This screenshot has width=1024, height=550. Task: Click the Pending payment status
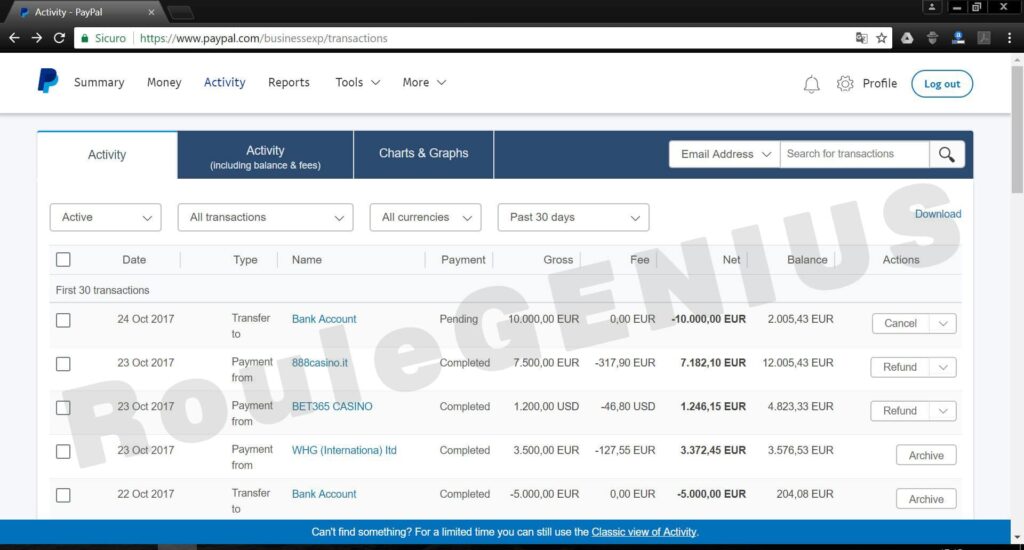[458, 319]
